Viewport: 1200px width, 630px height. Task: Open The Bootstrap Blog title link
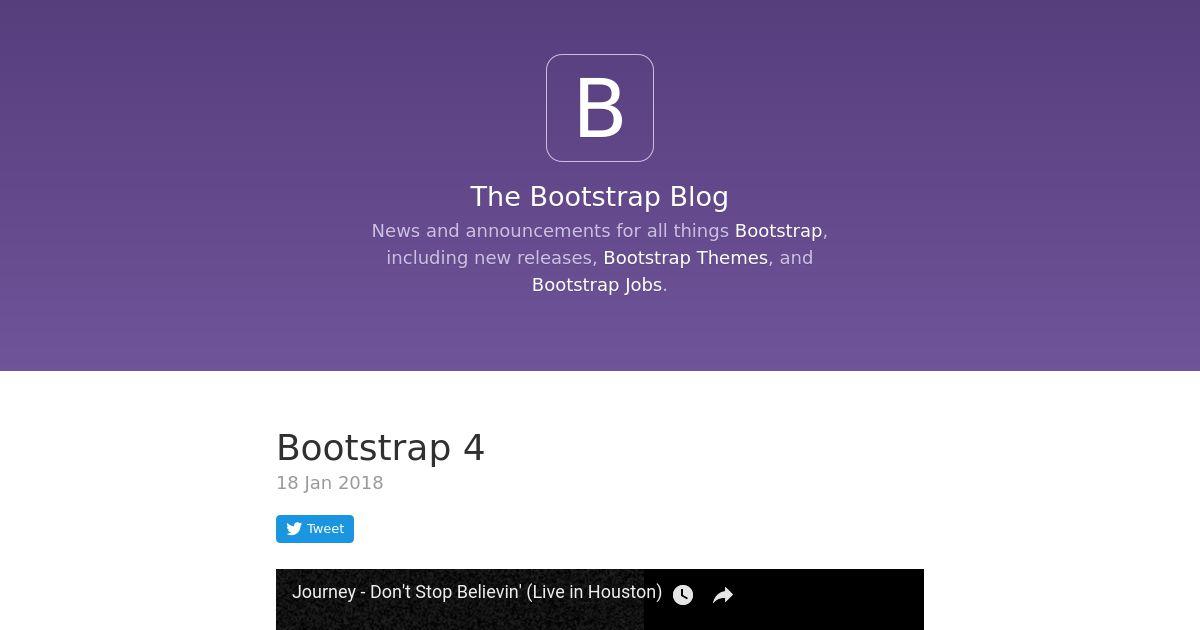point(600,196)
